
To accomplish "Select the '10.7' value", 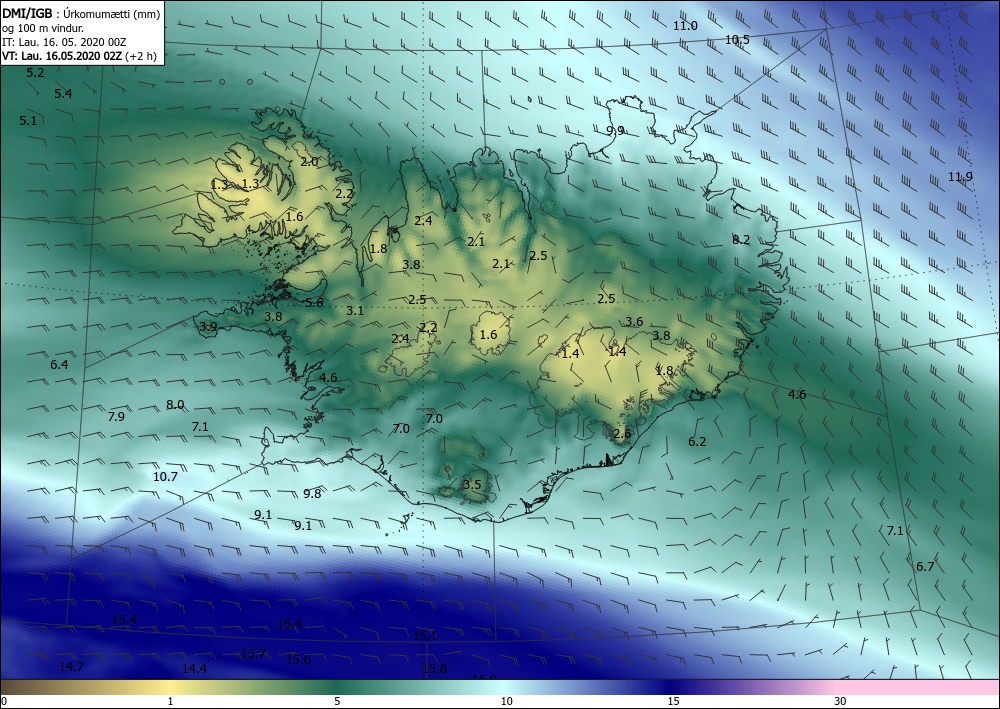I will pos(165,476).
